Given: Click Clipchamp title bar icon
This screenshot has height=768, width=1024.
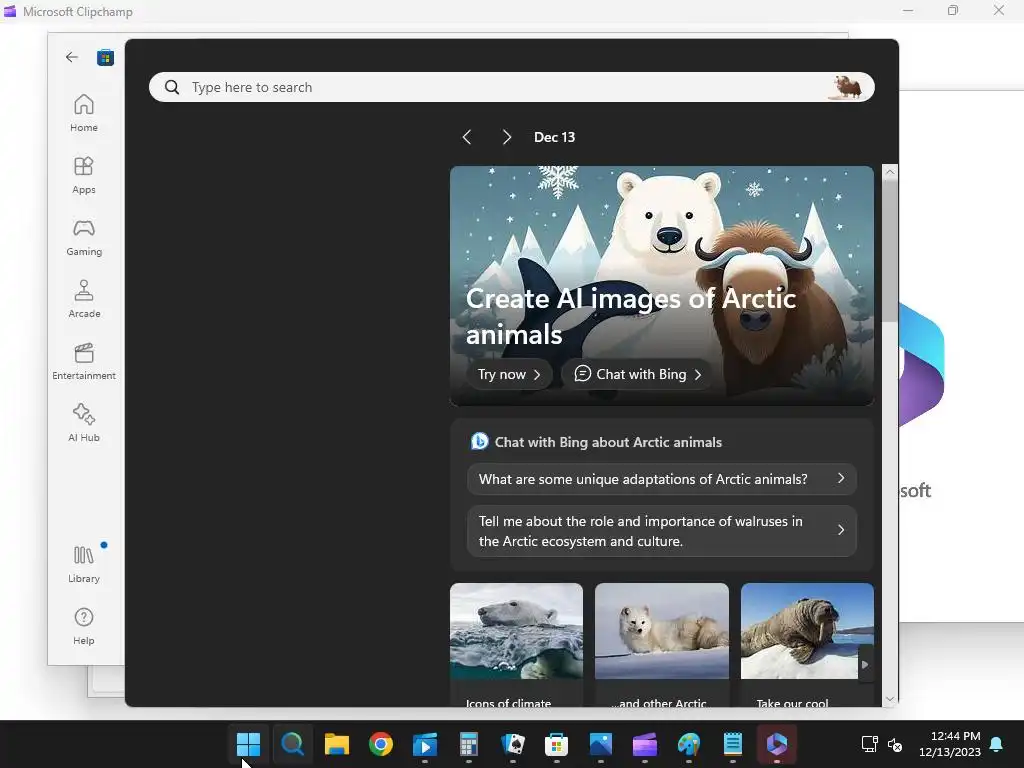Looking at the screenshot, I should point(10,11).
